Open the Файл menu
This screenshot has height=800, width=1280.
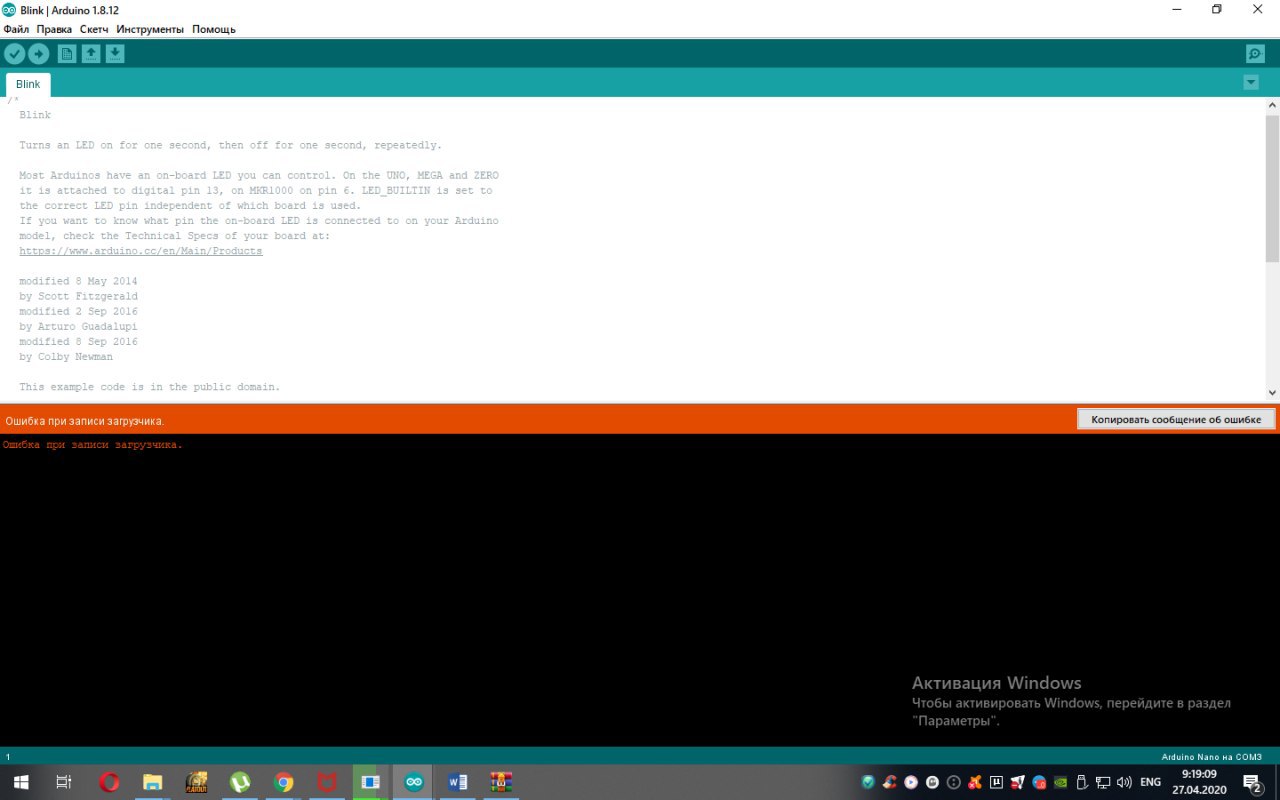pyautogui.click(x=16, y=29)
